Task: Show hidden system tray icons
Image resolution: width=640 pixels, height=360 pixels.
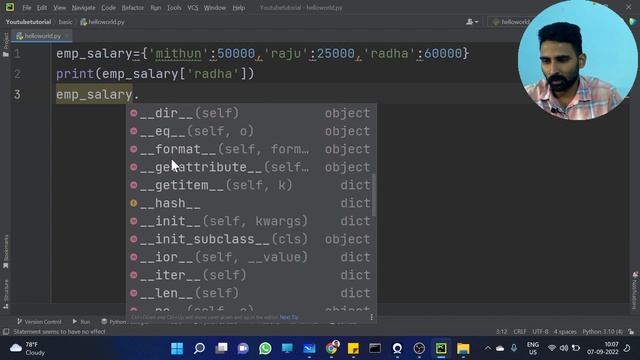Action: pyautogui.click(x=487, y=348)
